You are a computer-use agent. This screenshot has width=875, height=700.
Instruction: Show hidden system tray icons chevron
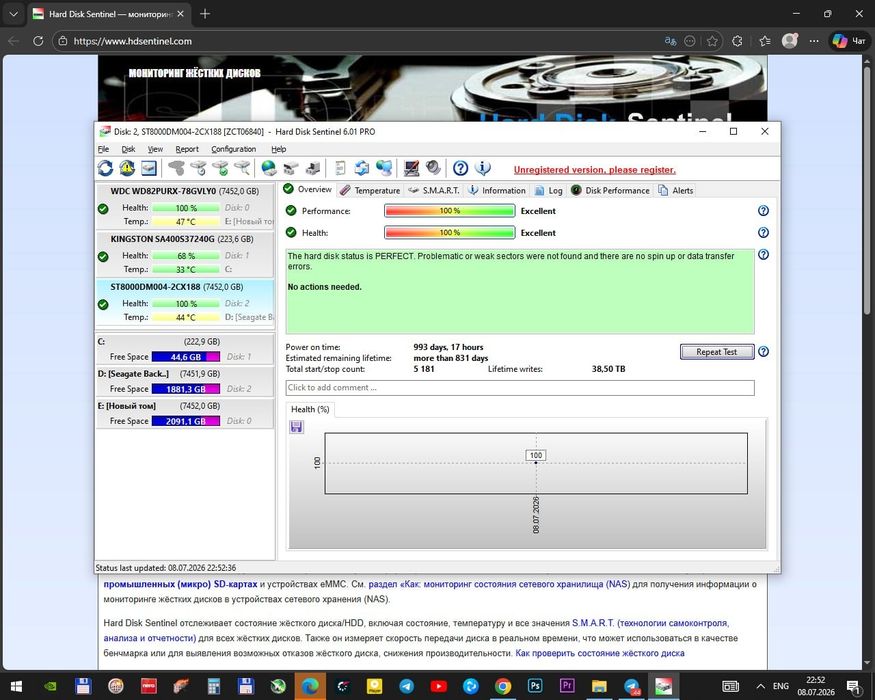click(x=760, y=686)
